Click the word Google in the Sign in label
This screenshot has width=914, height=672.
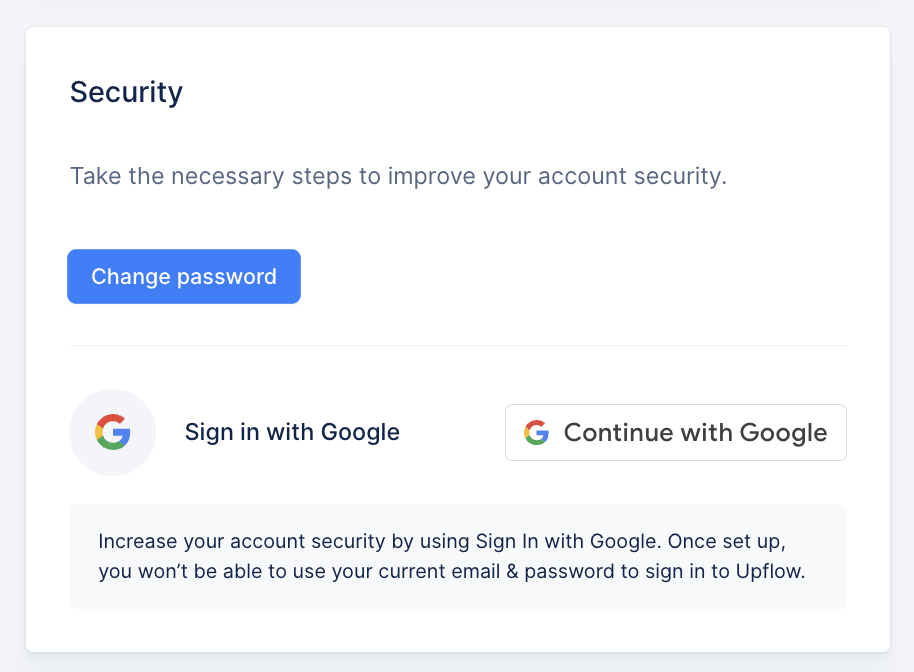(360, 432)
